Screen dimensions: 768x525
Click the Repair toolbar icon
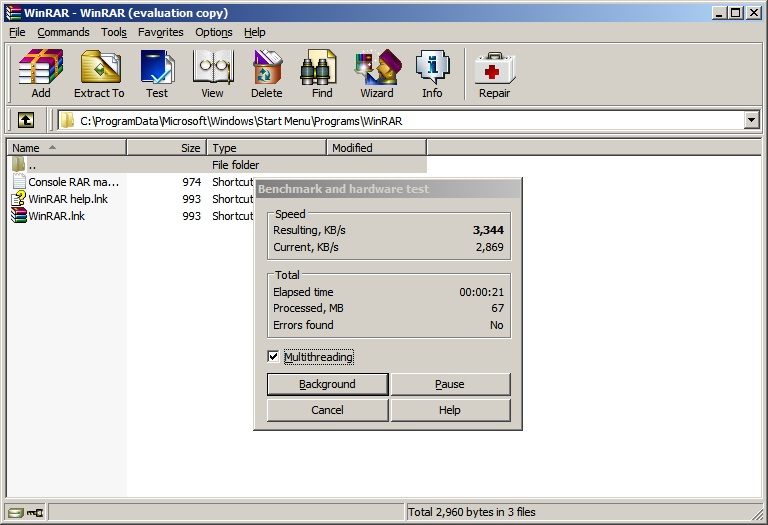(x=495, y=69)
